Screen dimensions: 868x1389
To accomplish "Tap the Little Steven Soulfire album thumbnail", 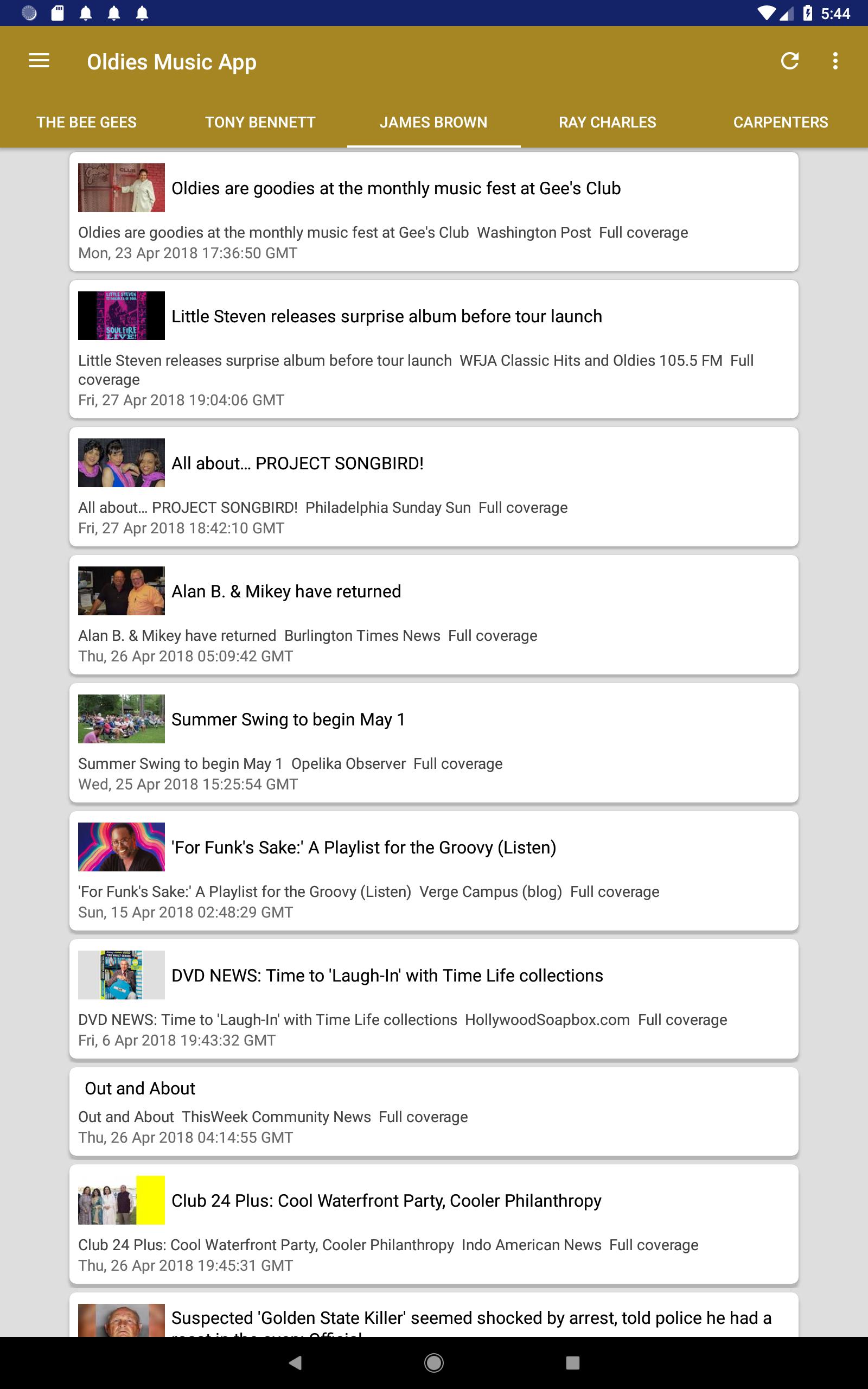I will 121,316.
